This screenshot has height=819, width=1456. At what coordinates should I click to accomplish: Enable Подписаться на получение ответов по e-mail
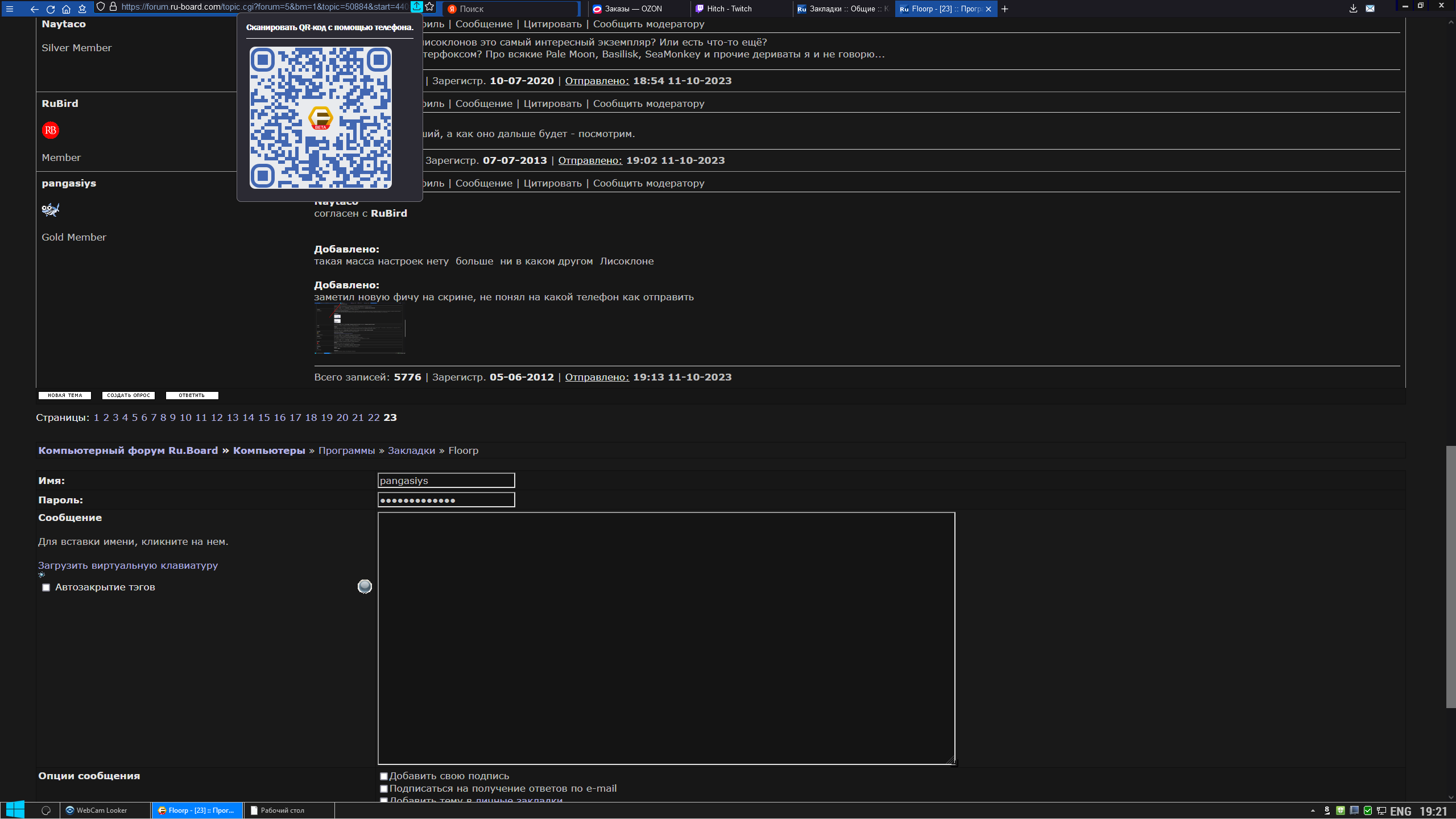coord(384,789)
